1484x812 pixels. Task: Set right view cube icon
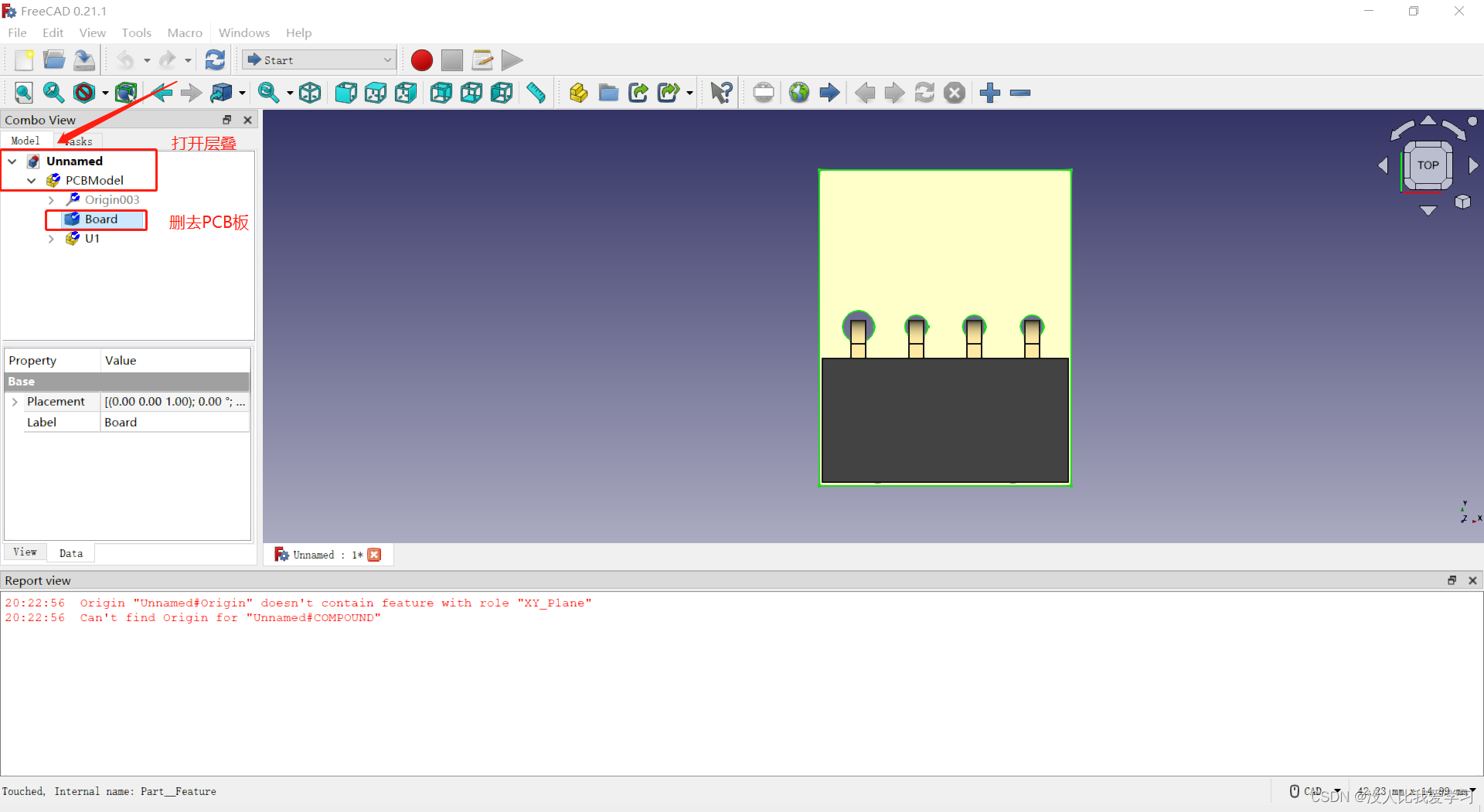406,93
